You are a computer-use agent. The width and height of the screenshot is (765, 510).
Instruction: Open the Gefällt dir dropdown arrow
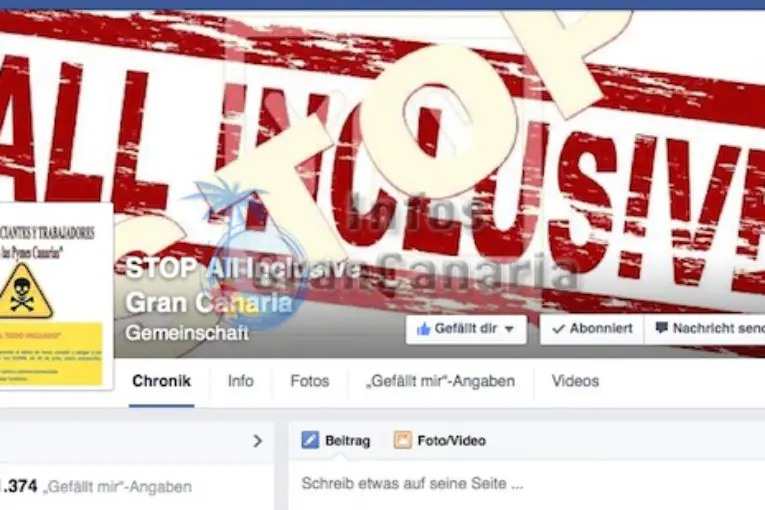pyautogui.click(x=509, y=329)
